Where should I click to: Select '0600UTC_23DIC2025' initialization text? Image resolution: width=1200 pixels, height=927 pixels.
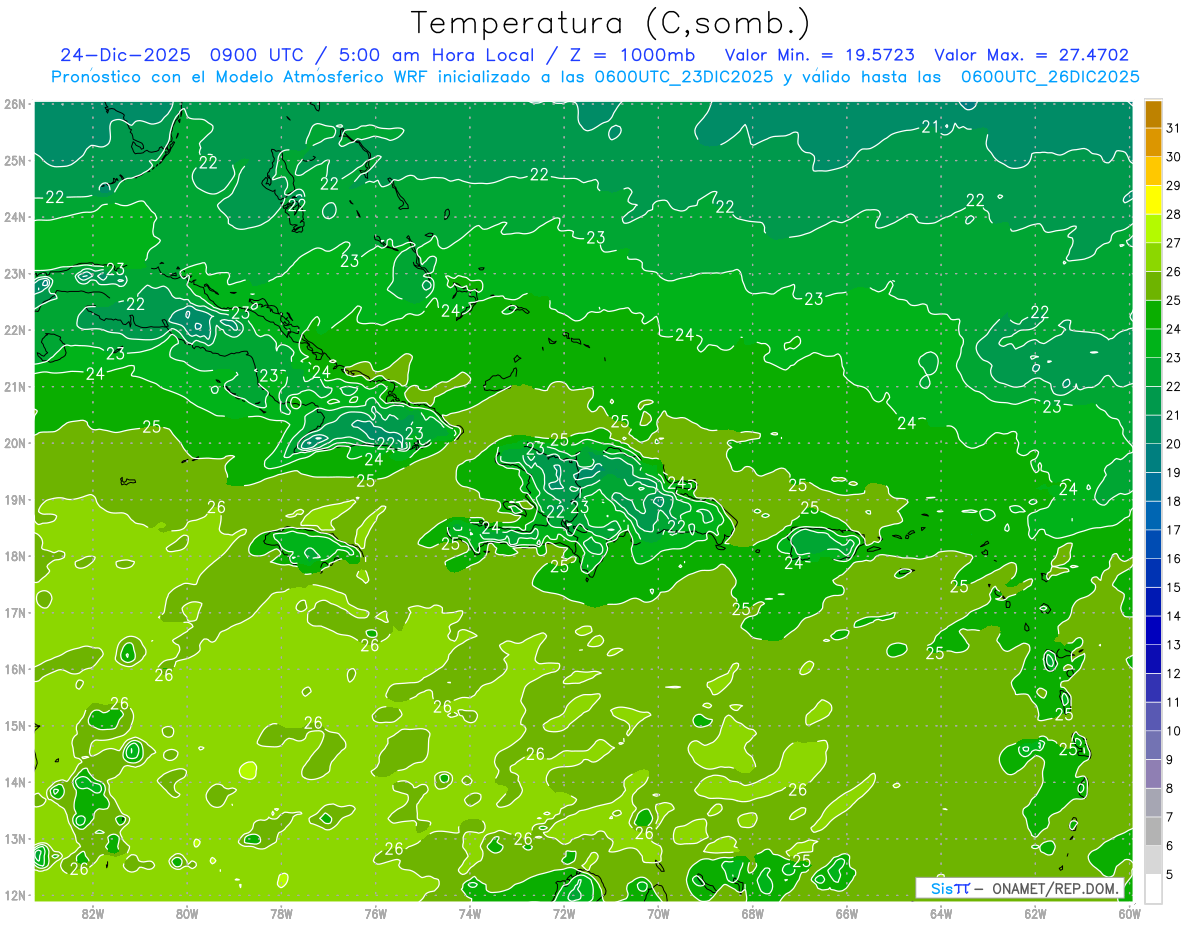point(684,77)
